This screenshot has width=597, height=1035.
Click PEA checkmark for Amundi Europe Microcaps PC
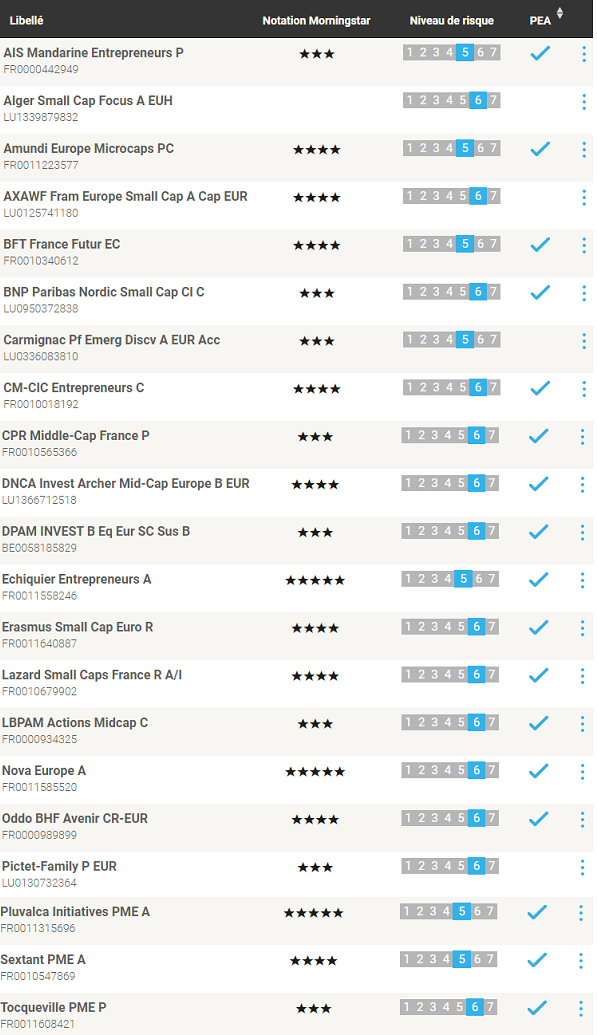(540, 149)
